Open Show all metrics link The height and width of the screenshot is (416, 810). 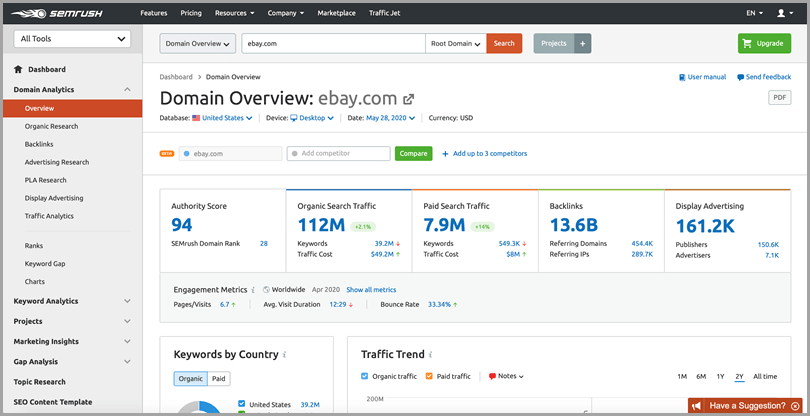(x=371, y=290)
